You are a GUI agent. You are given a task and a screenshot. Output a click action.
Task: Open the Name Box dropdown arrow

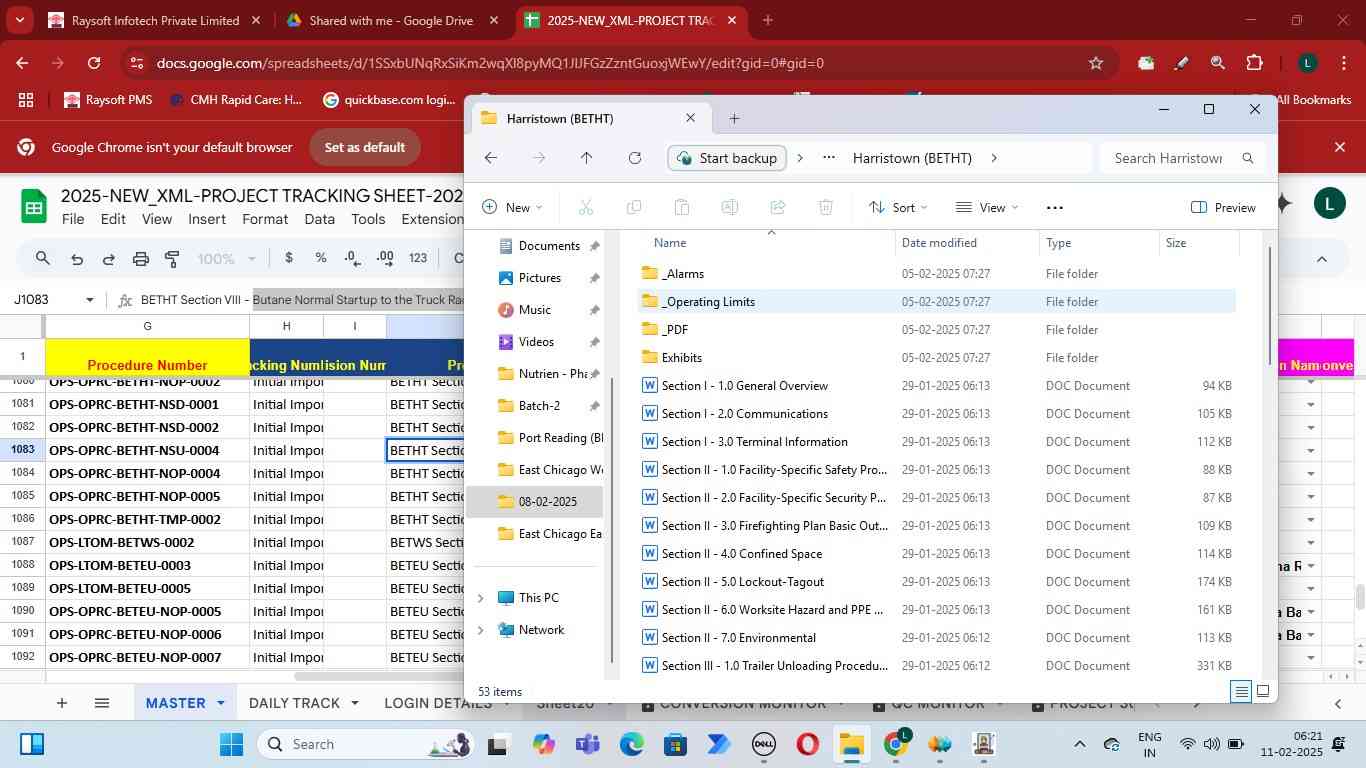pos(90,300)
